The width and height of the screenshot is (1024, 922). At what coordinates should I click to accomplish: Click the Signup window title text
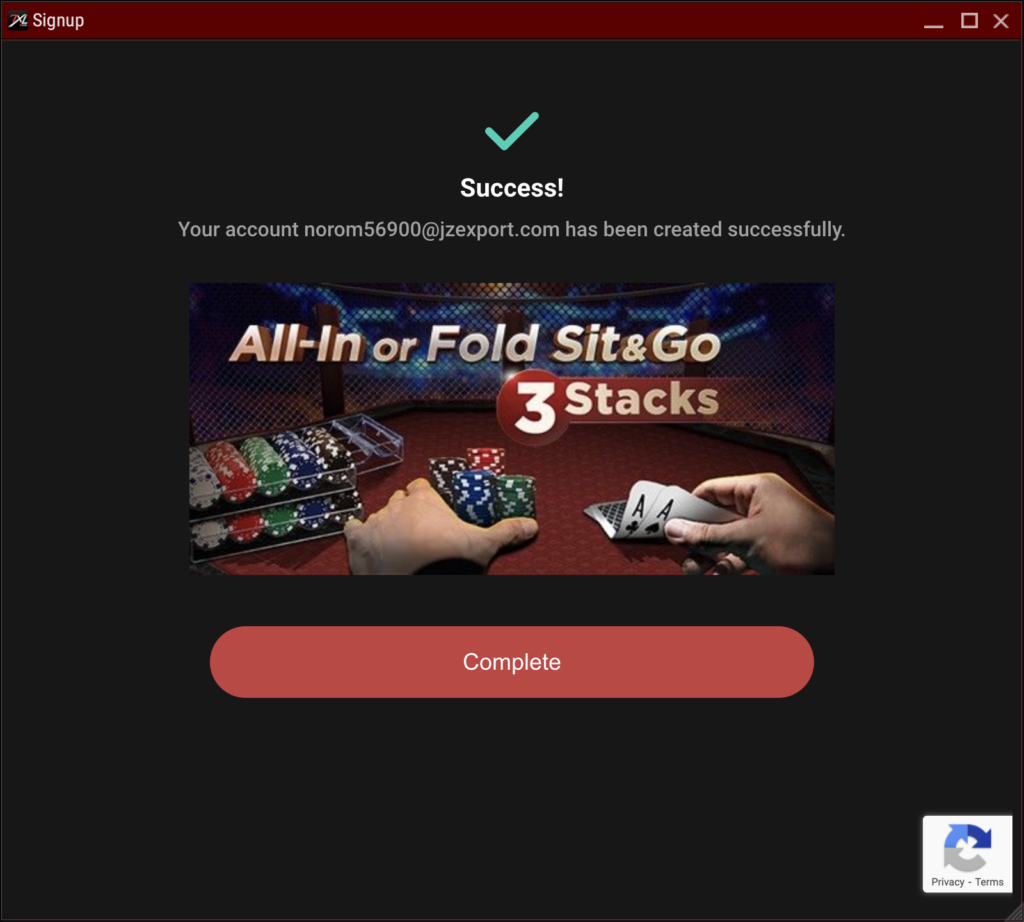click(x=58, y=20)
